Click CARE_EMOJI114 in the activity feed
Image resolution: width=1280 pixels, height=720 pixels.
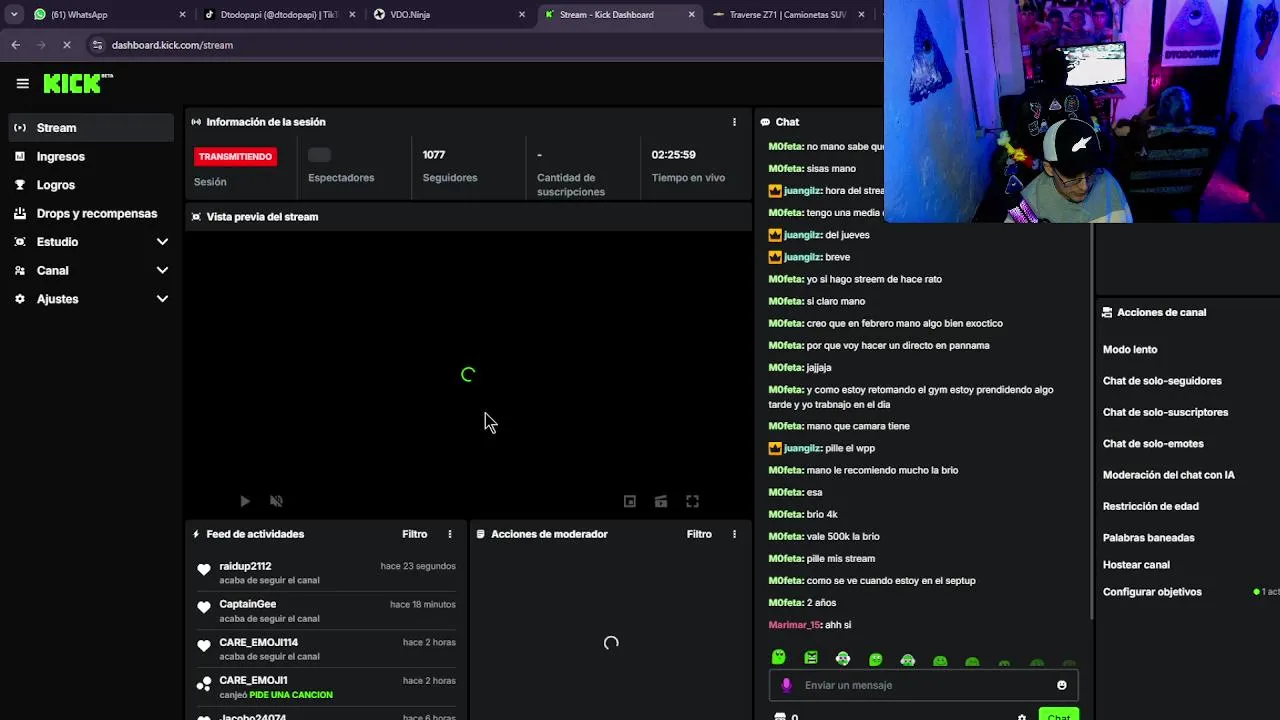(x=258, y=642)
